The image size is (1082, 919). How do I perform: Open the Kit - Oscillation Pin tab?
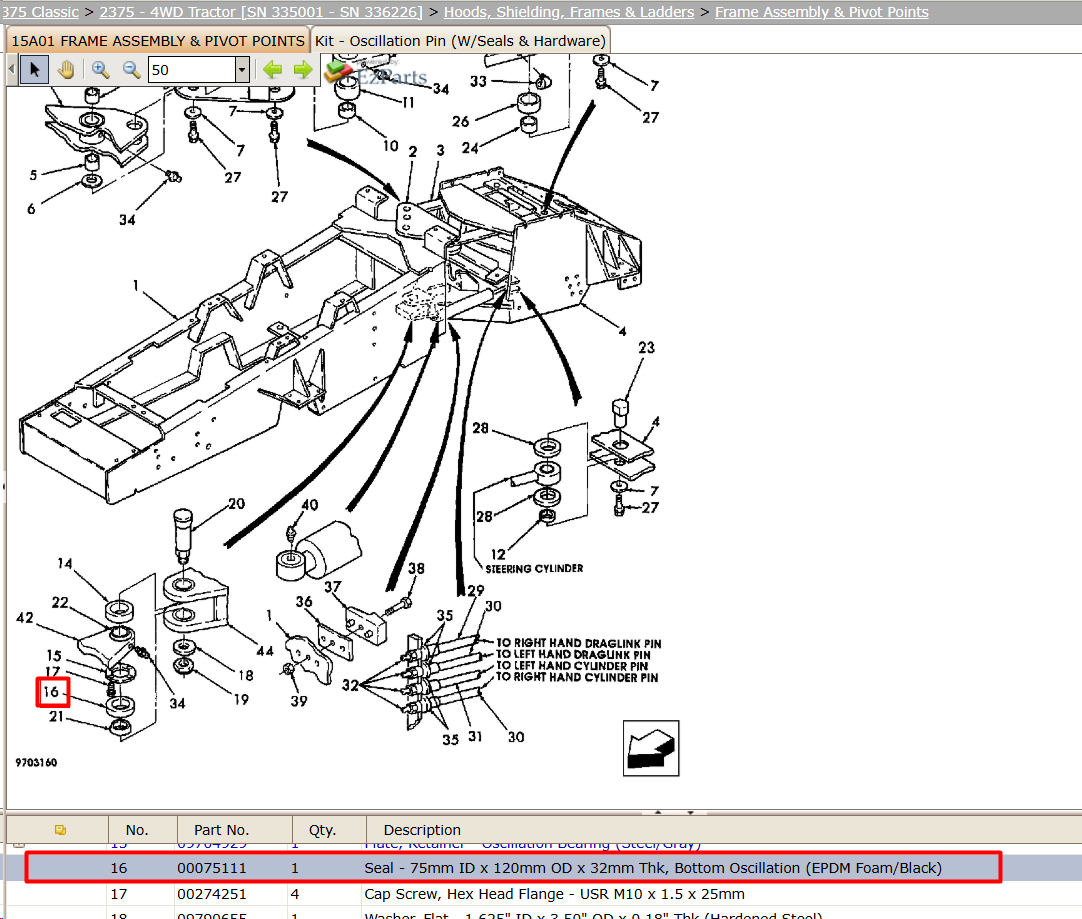tap(460, 41)
